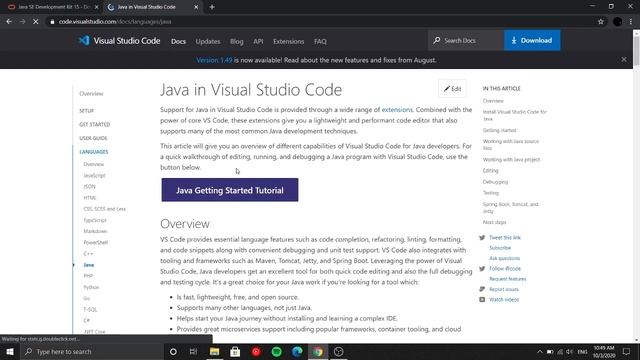Follow the Version 1.49 link

(214, 60)
